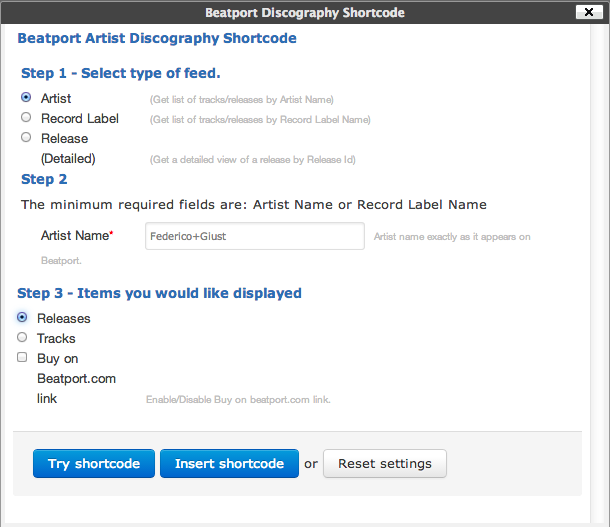Enable the Buy on Beatport.com link checkbox

pyautogui.click(x=22, y=358)
